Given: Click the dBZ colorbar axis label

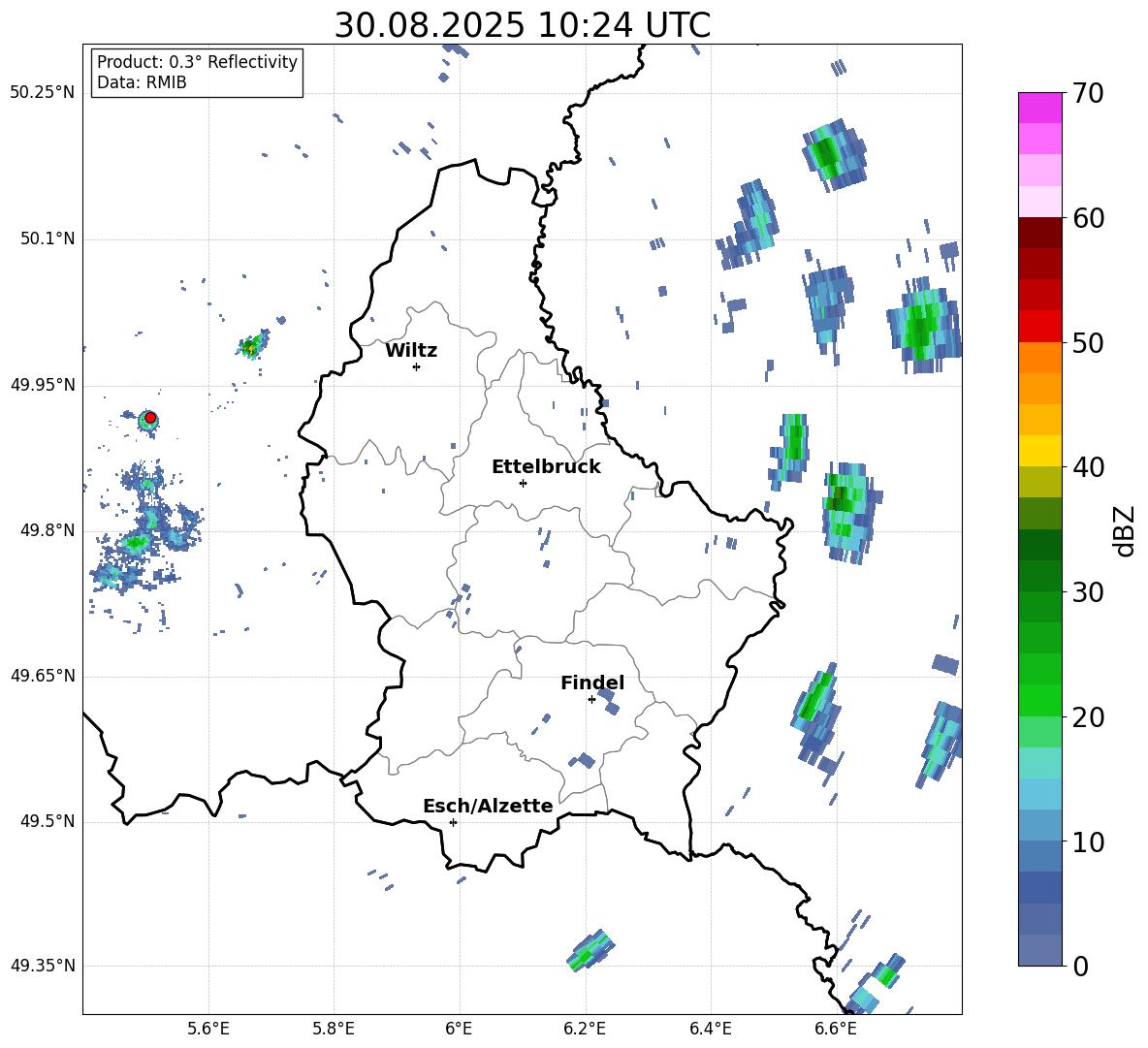Looking at the screenshot, I should click(1124, 530).
